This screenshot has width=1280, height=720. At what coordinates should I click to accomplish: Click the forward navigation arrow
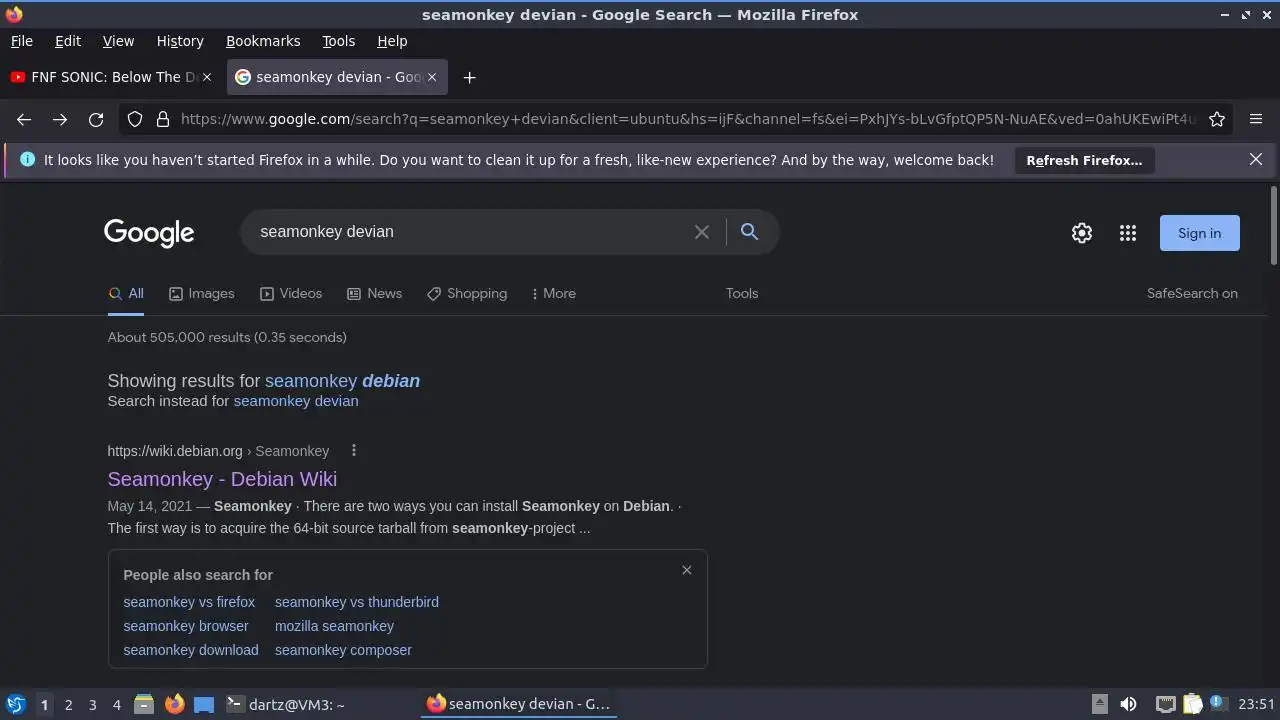pos(60,119)
